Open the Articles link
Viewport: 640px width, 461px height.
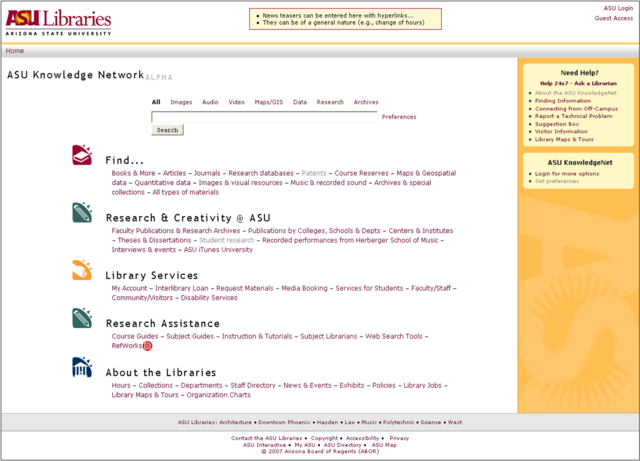[x=174, y=173]
